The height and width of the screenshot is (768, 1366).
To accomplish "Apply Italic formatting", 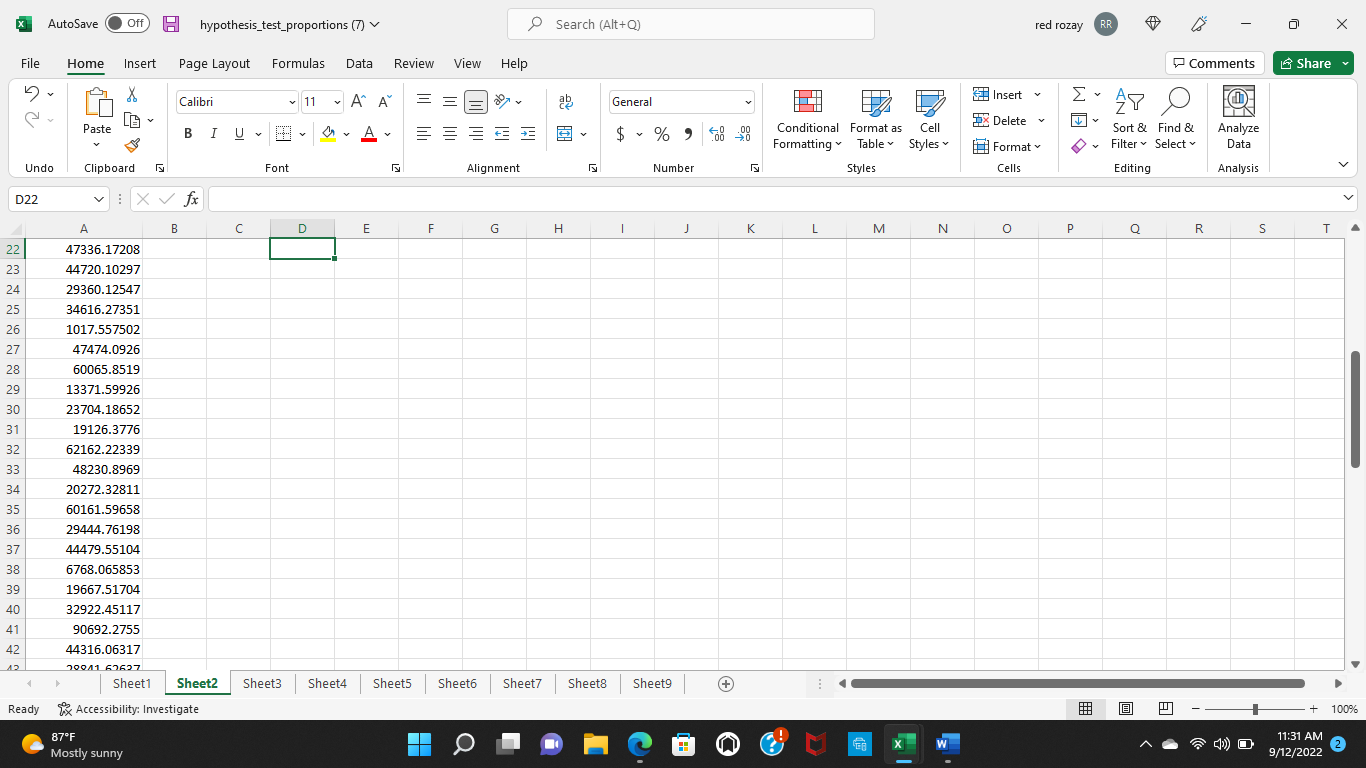I will [213, 134].
